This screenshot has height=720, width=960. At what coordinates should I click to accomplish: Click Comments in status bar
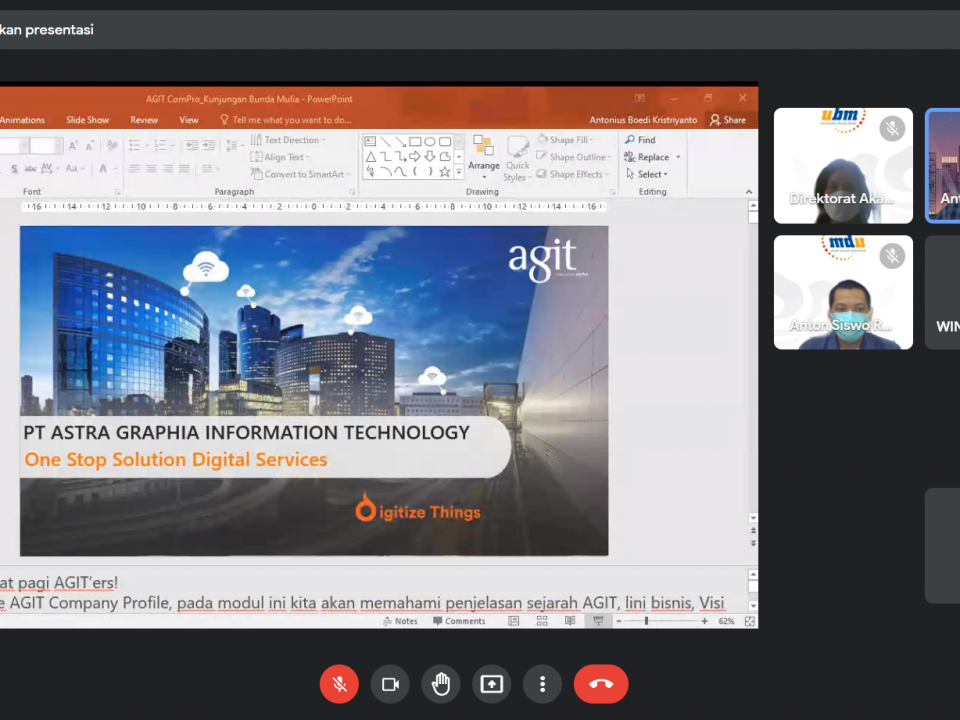[459, 621]
